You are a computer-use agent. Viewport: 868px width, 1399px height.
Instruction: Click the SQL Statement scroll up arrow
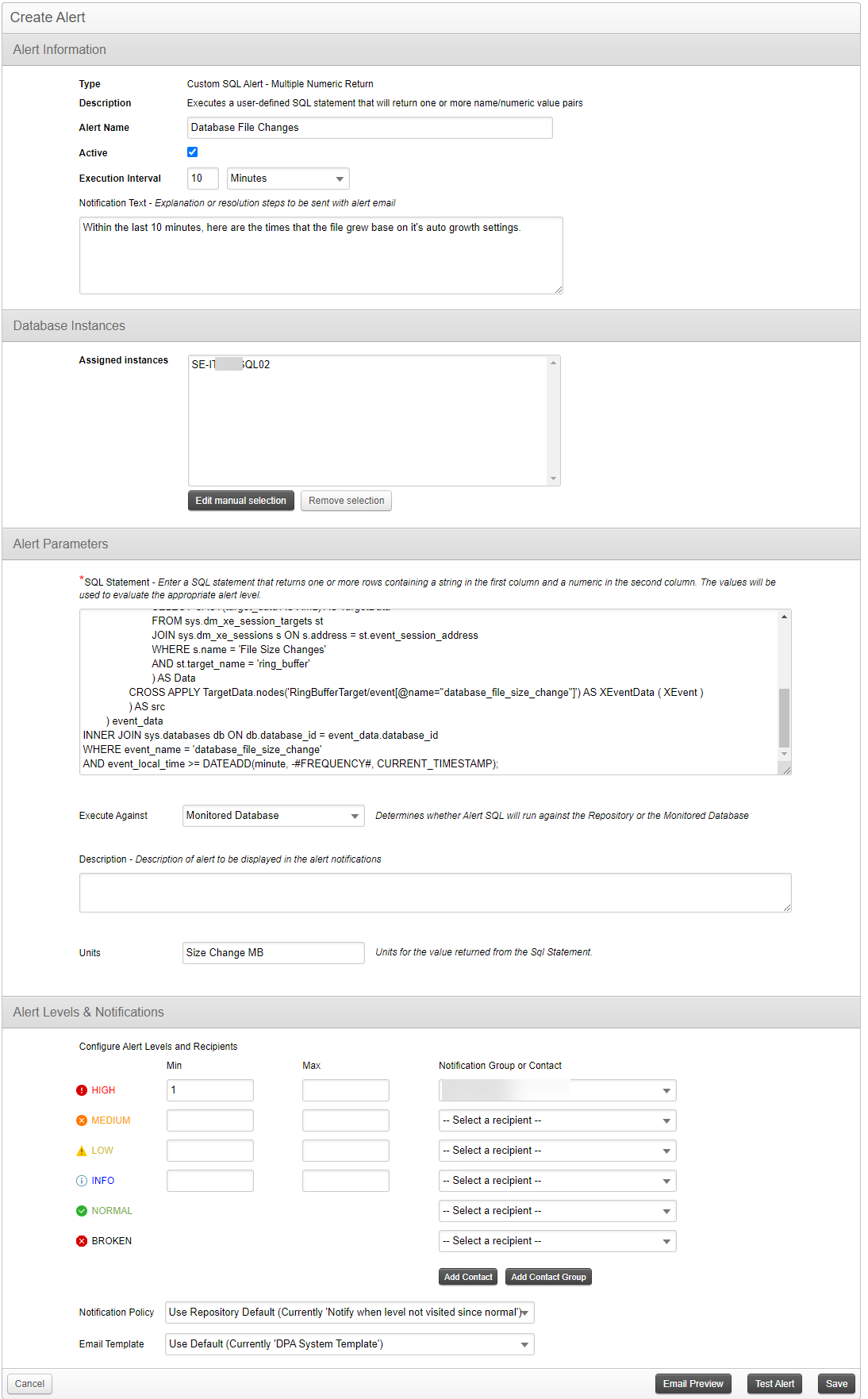pos(784,617)
